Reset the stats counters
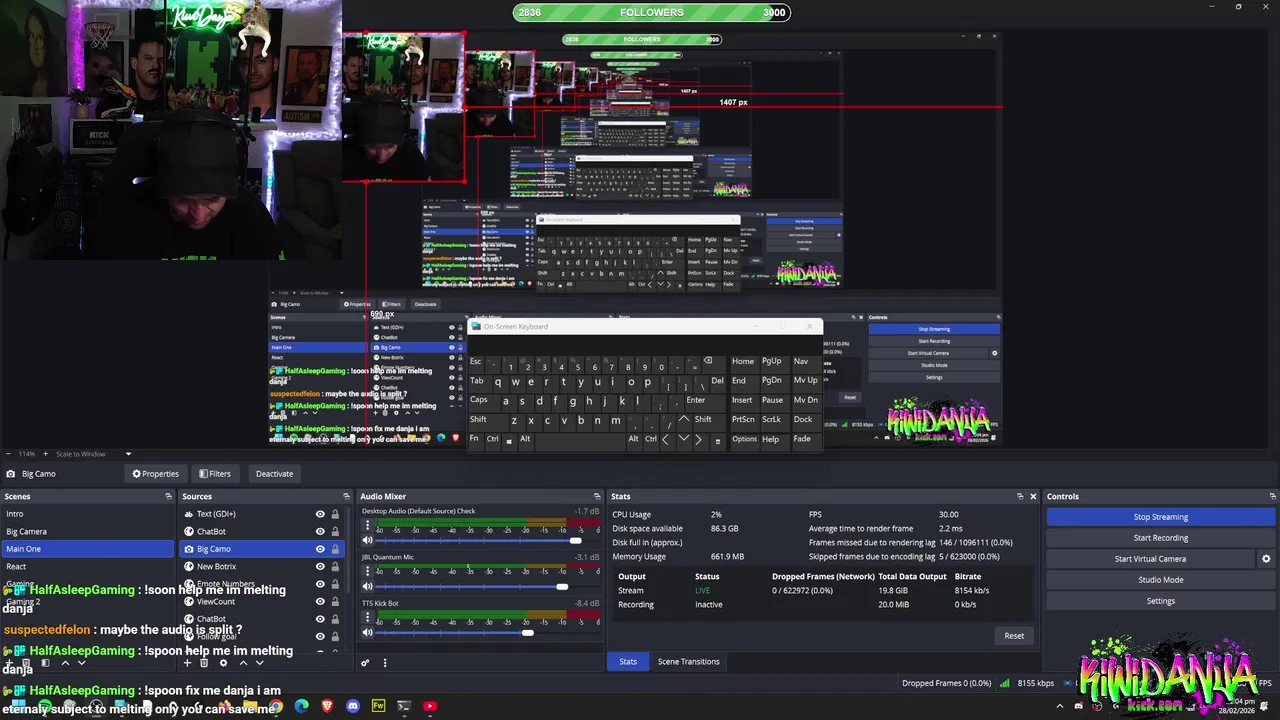 pos(1014,636)
